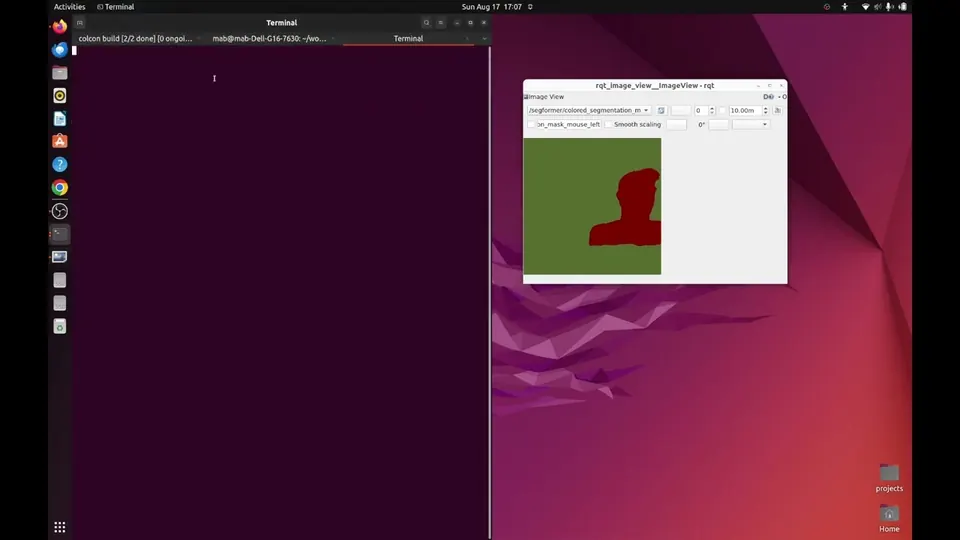Click the rotate-left button left of 0°
This screenshot has width=960, height=540.
tap(677, 124)
